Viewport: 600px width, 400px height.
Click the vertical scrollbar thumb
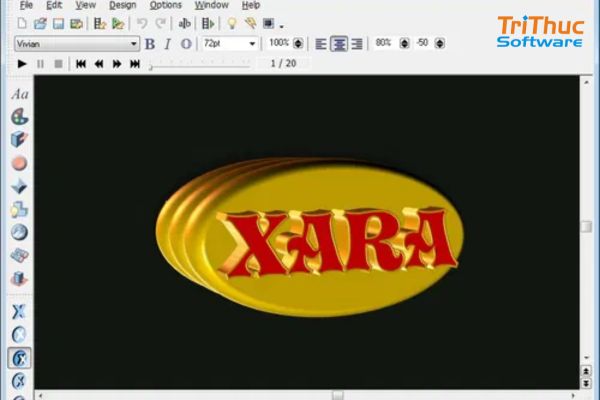(x=586, y=226)
